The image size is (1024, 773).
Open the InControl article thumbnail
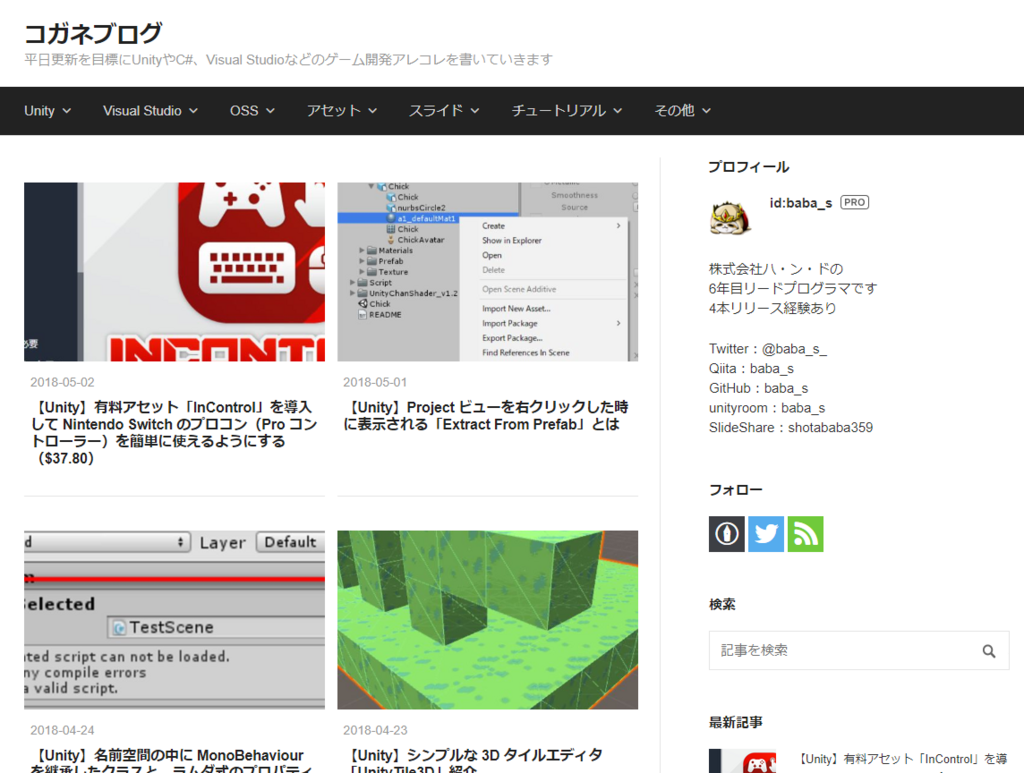click(x=174, y=272)
